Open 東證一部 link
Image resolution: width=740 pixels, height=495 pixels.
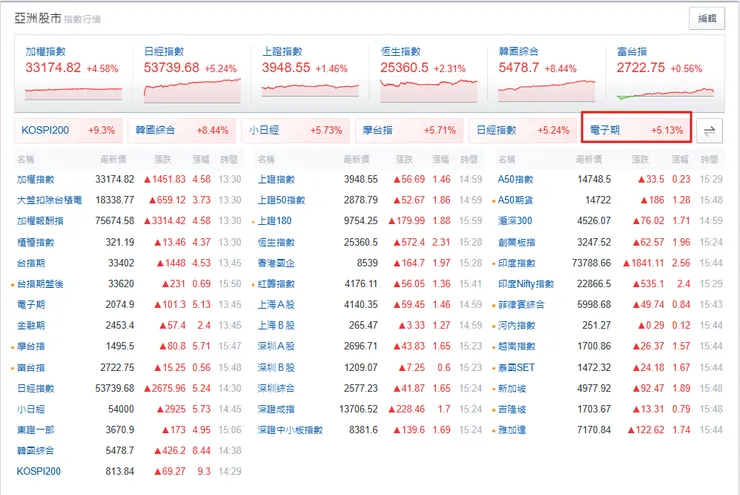click(x=36, y=430)
